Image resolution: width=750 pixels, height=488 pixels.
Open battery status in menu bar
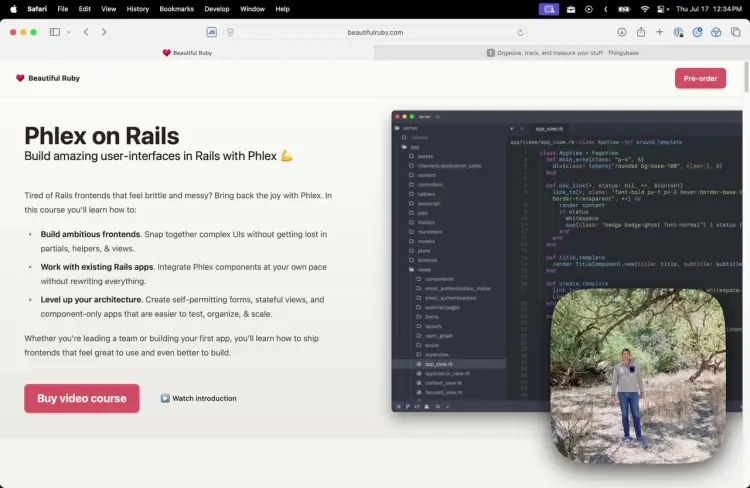[x=624, y=9]
